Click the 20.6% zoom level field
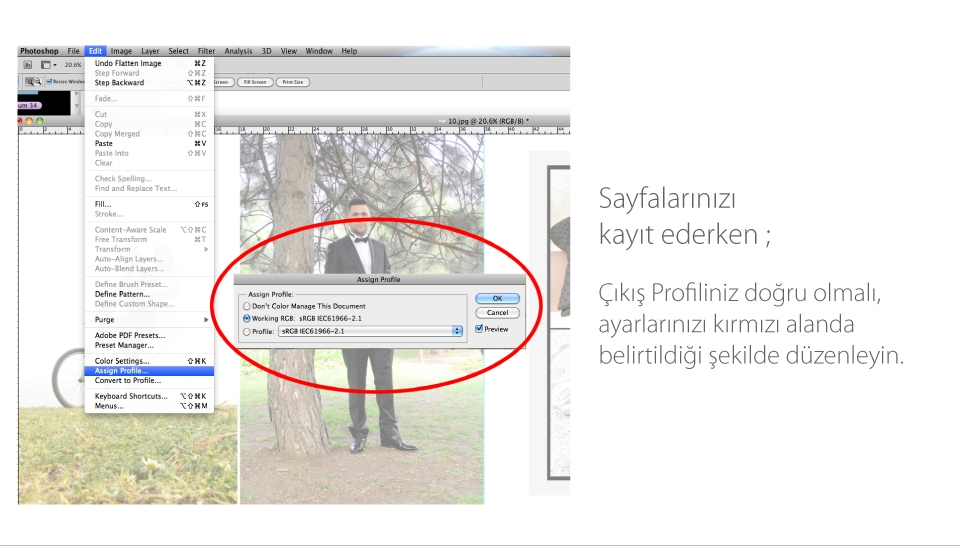Screen dimensions: 960x550 pyautogui.click(x=73, y=64)
